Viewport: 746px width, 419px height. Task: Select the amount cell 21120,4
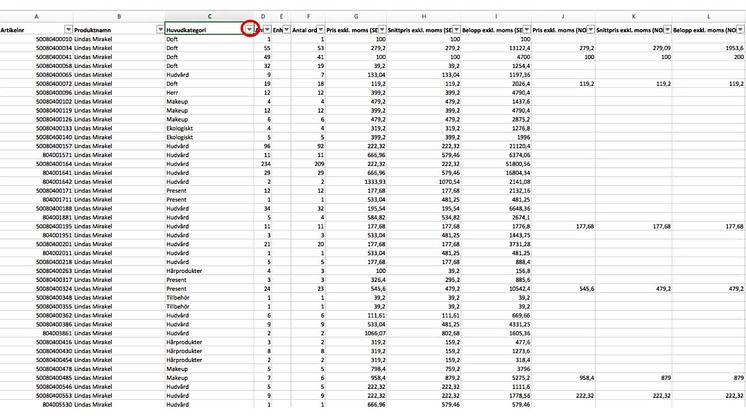(496, 146)
